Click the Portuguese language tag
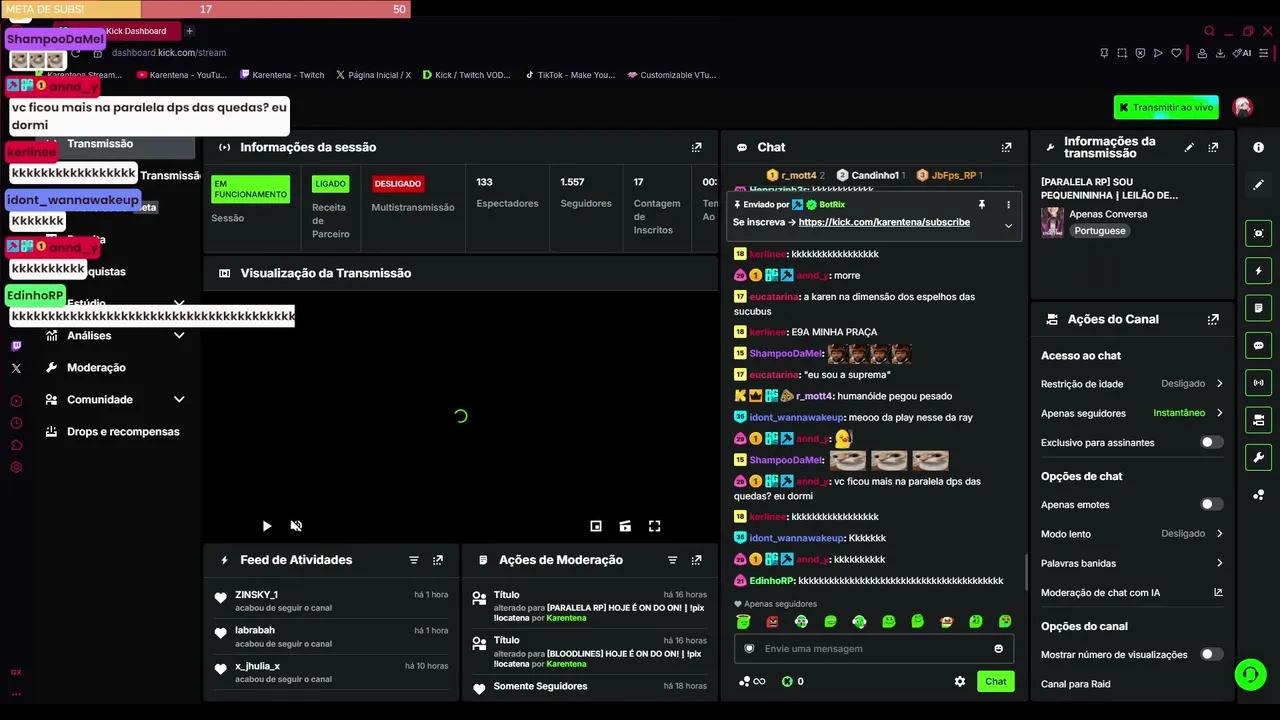 [x=1100, y=231]
